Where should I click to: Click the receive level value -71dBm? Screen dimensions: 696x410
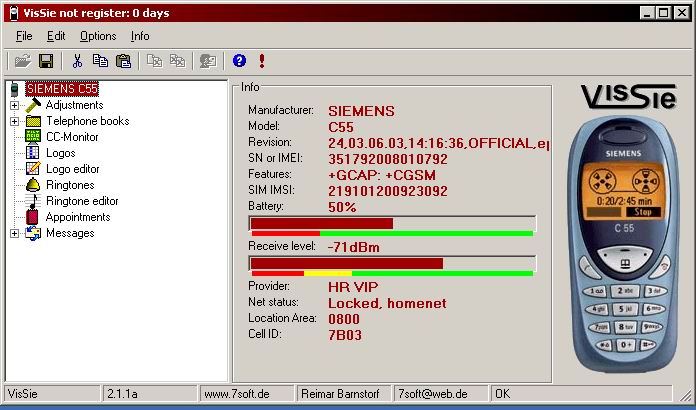tap(354, 247)
